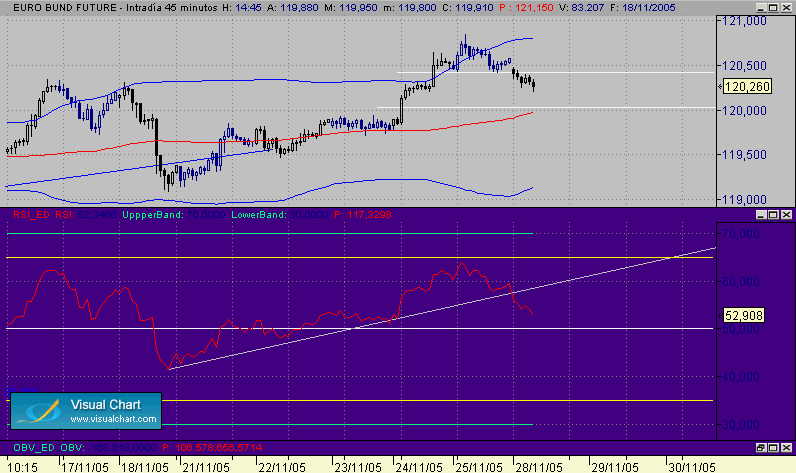Click the 'OBV_ED' indicator name label
Image resolution: width=796 pixels, height=473 pixels.
pos(34,448)
